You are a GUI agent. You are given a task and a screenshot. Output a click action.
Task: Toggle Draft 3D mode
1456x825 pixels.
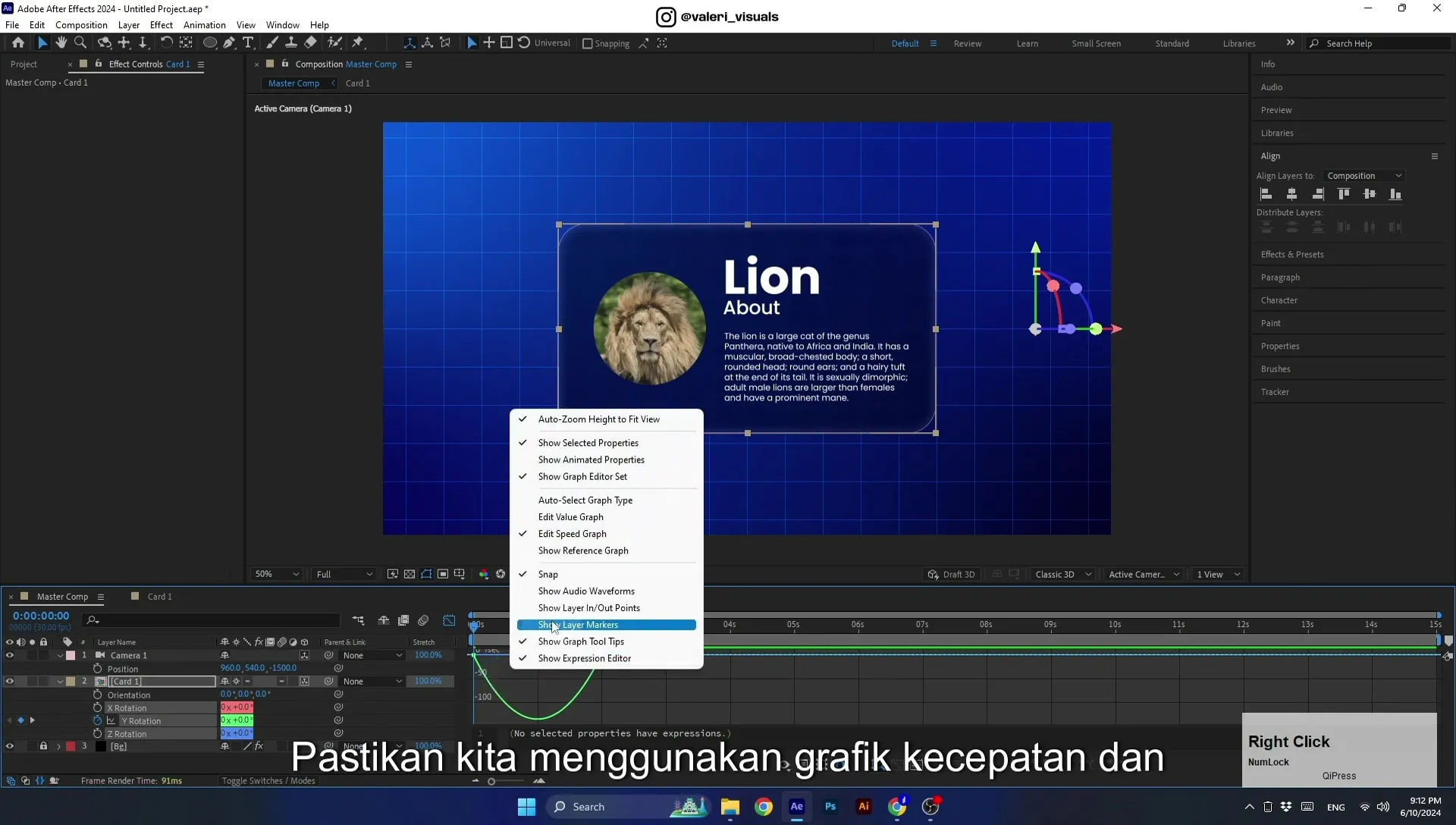(952, 575)
